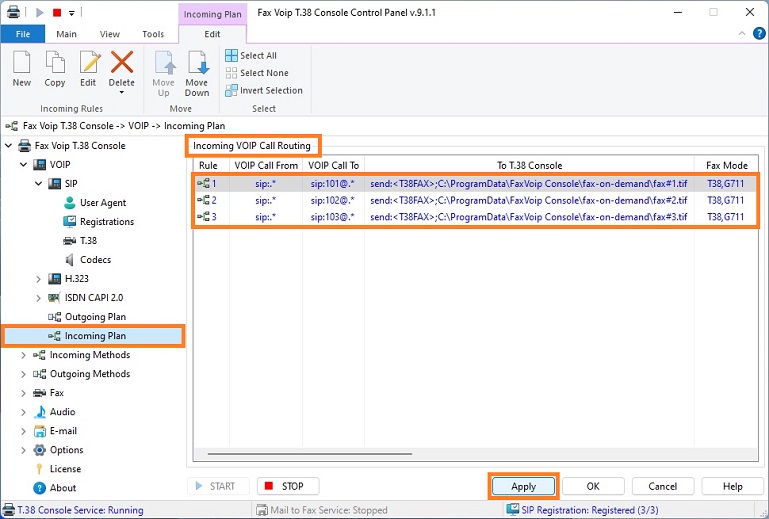Collapse the SIP tree node
Viewport: 769px width, 519px height.
(39, 183)
